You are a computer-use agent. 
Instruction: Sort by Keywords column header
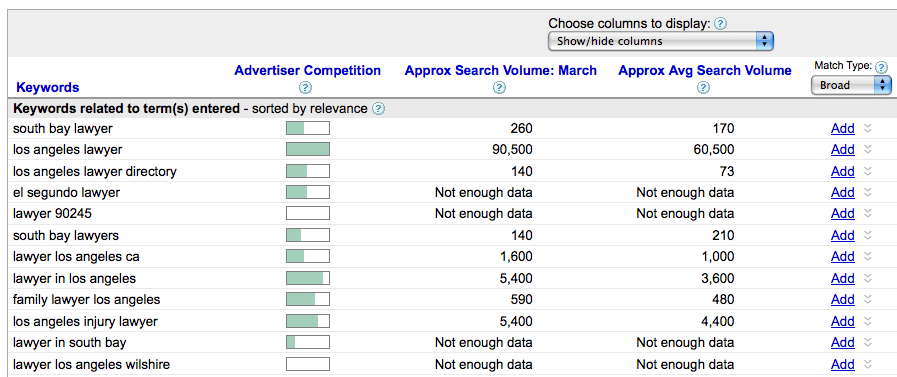pos(47,88)
